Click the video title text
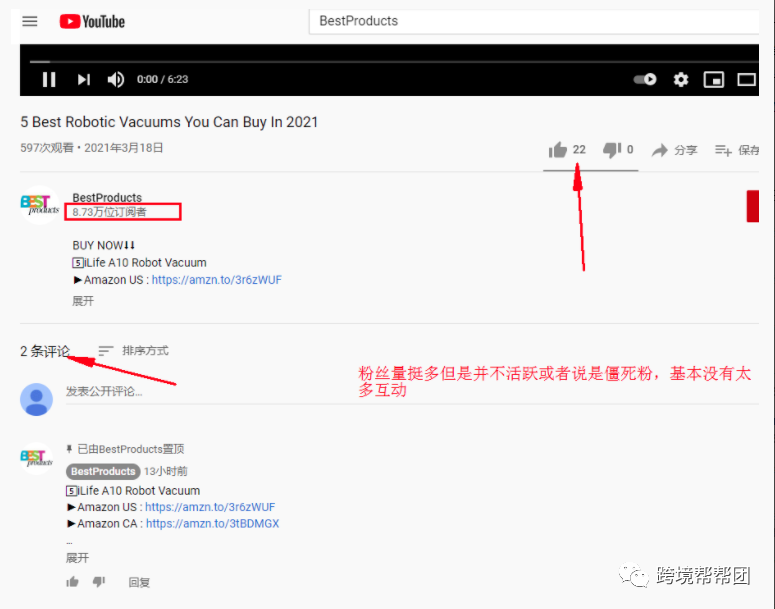Image resolution: width=775 pixels, height=609 pixels. coord(169,122)
